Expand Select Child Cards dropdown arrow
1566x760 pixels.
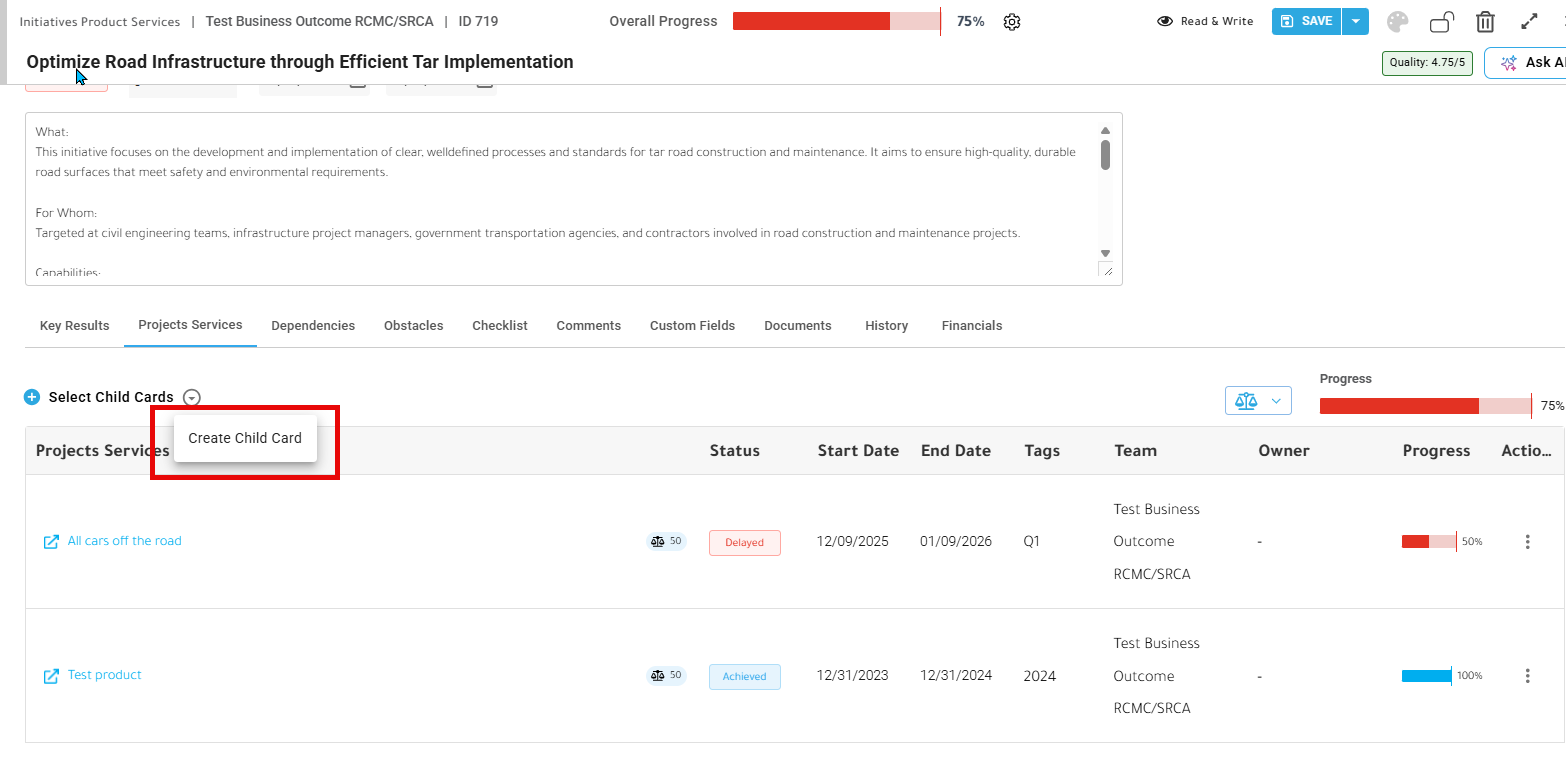click(192, 397)
